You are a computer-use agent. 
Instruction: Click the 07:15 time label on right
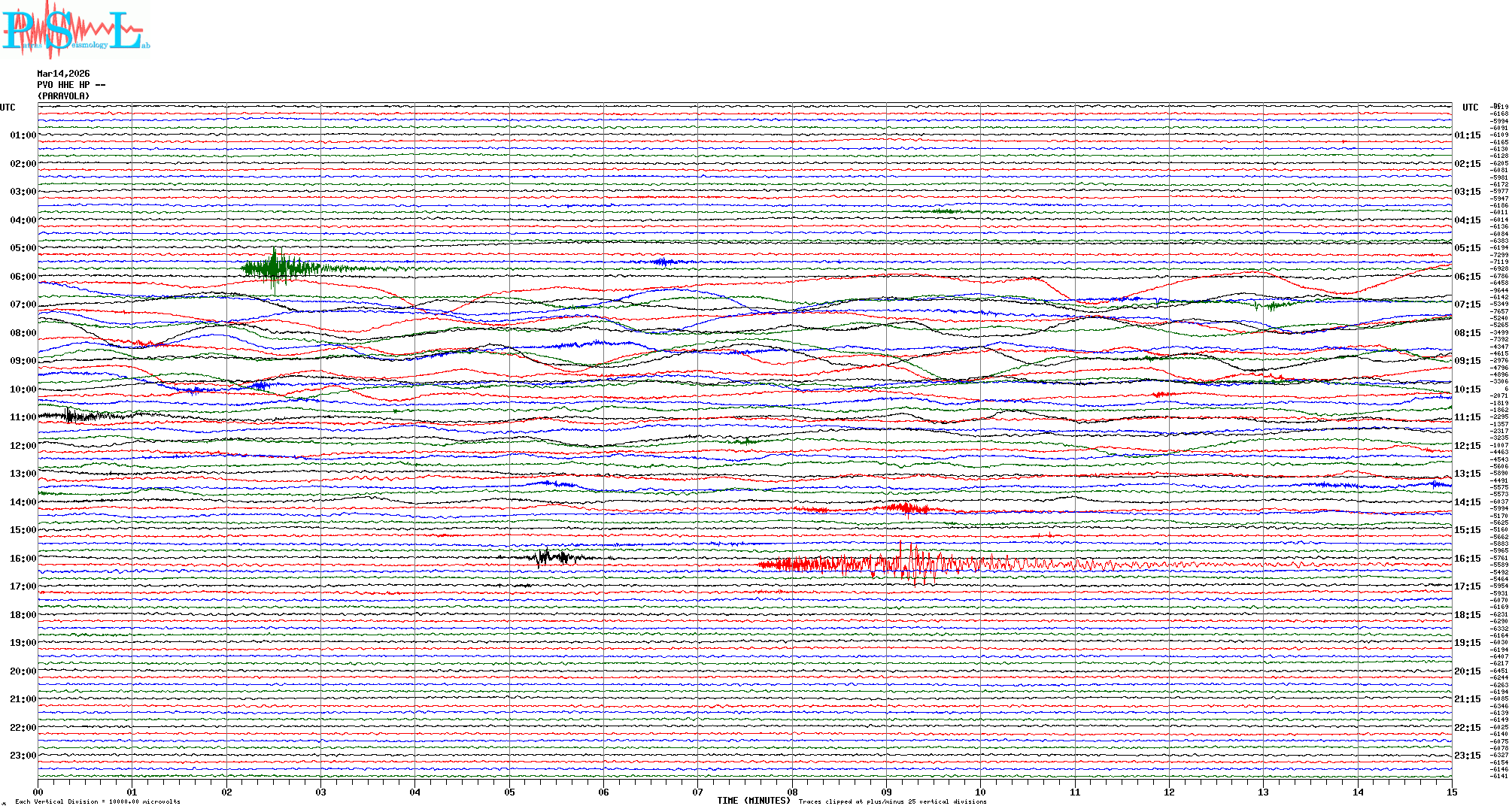(x=1467, y=304)
